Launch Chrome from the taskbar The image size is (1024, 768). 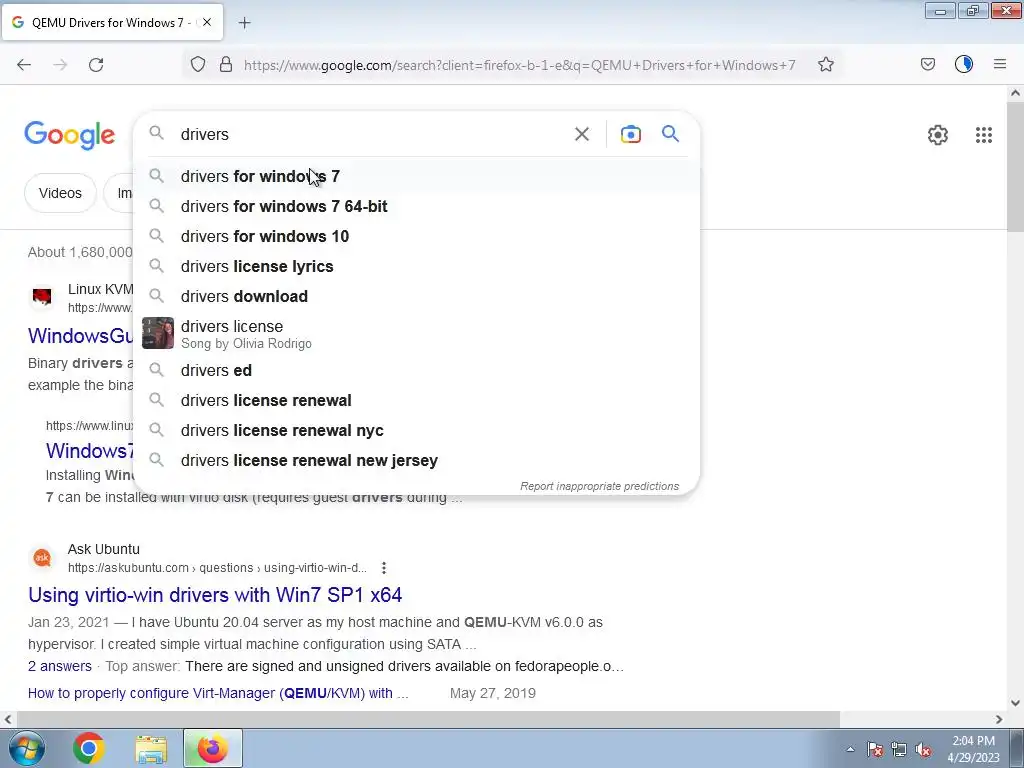point(89,748)
